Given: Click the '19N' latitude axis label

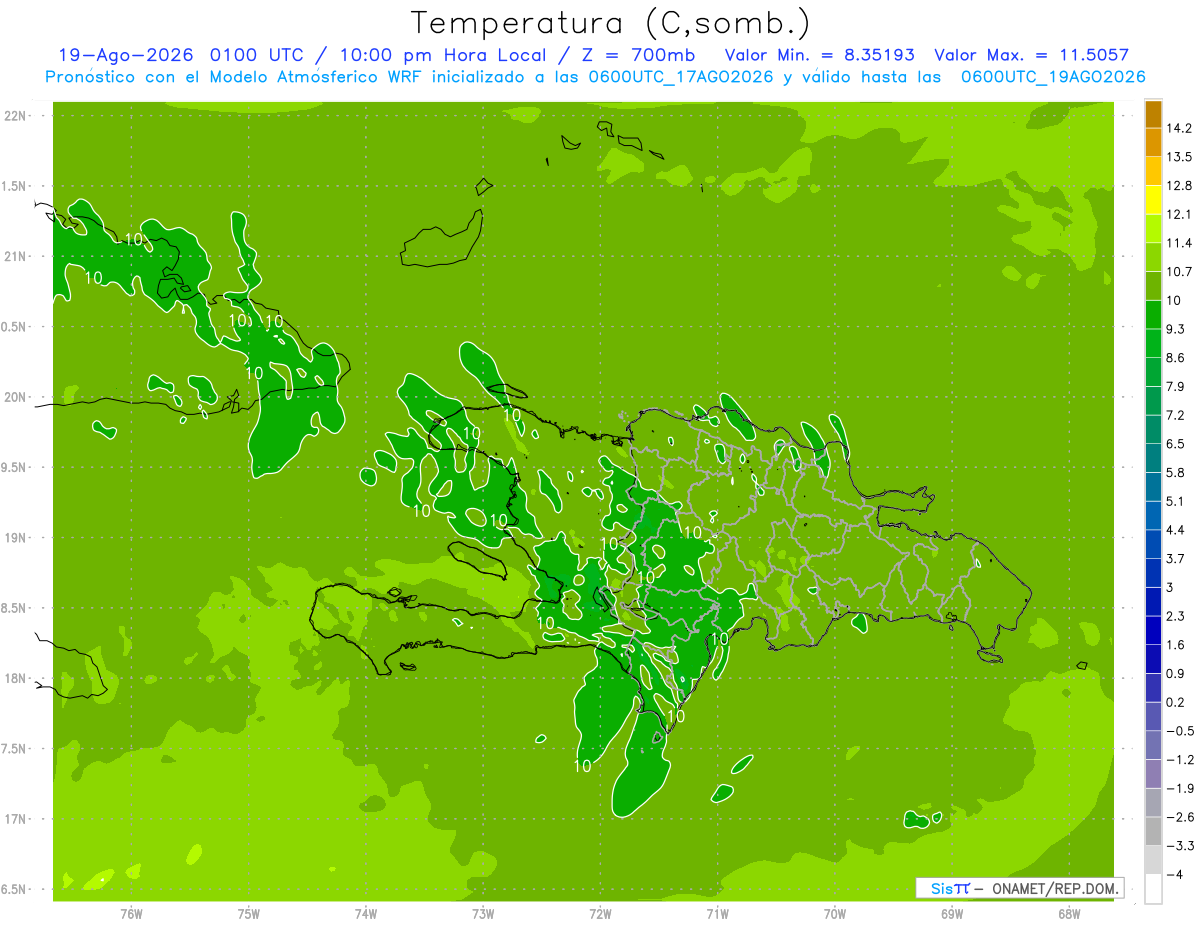Looking at the screenshot, I should coord(16,538).
